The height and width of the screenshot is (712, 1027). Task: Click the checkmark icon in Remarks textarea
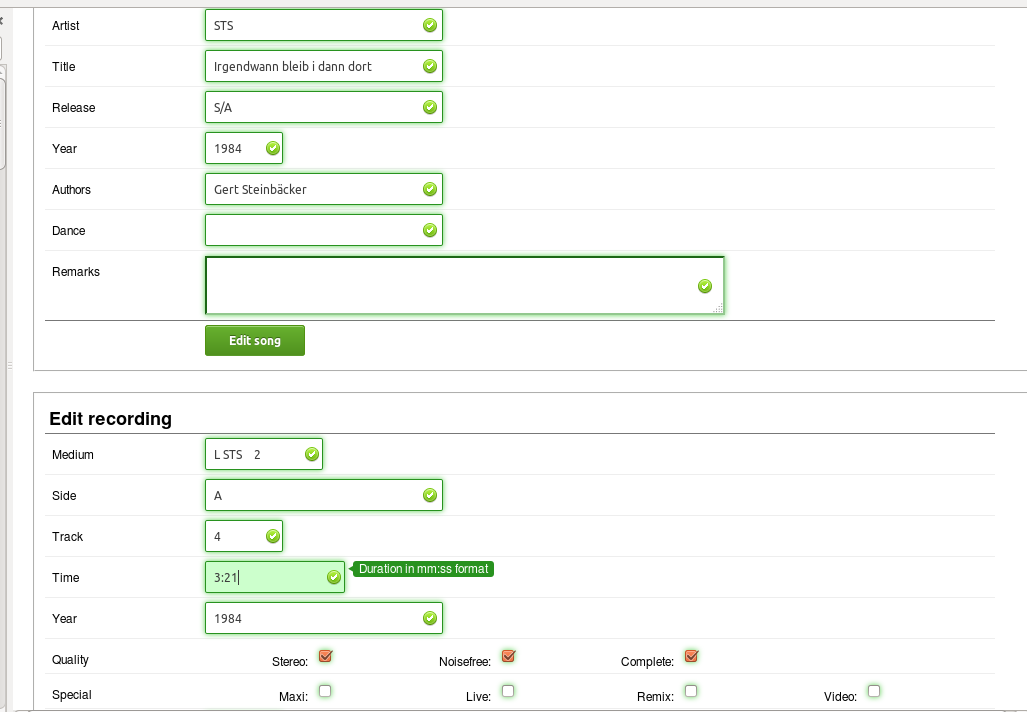(x=705, y=286)
